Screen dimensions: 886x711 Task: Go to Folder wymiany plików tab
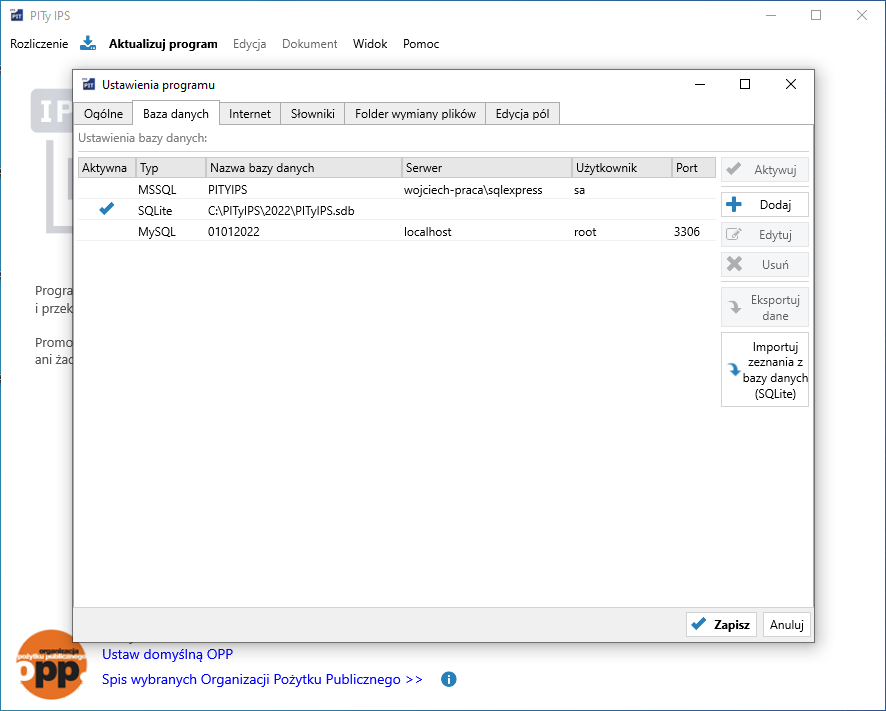[x=415, y=114]
